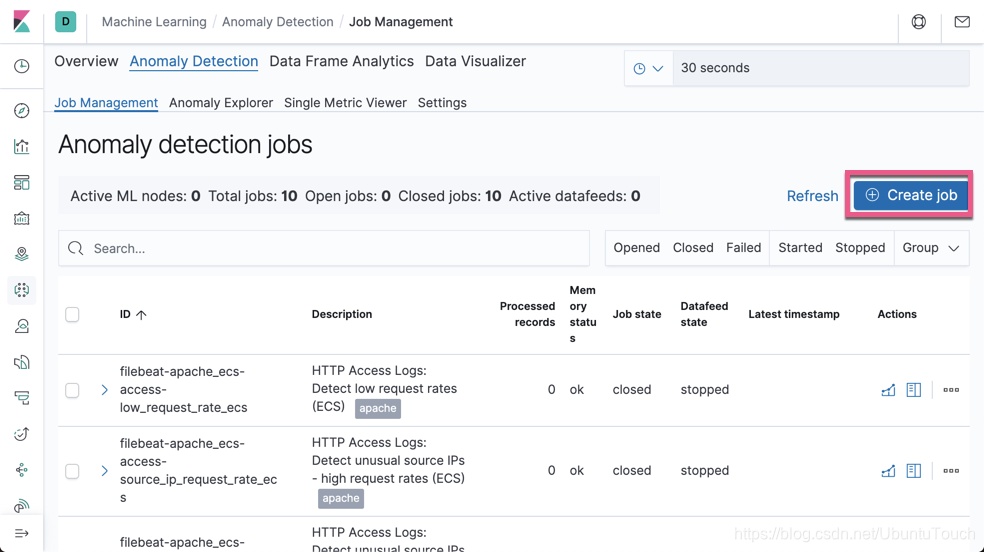The image size is (984, 552).
Task: Open Visualize from the bar chart sidebar icon
Action: 22,146
